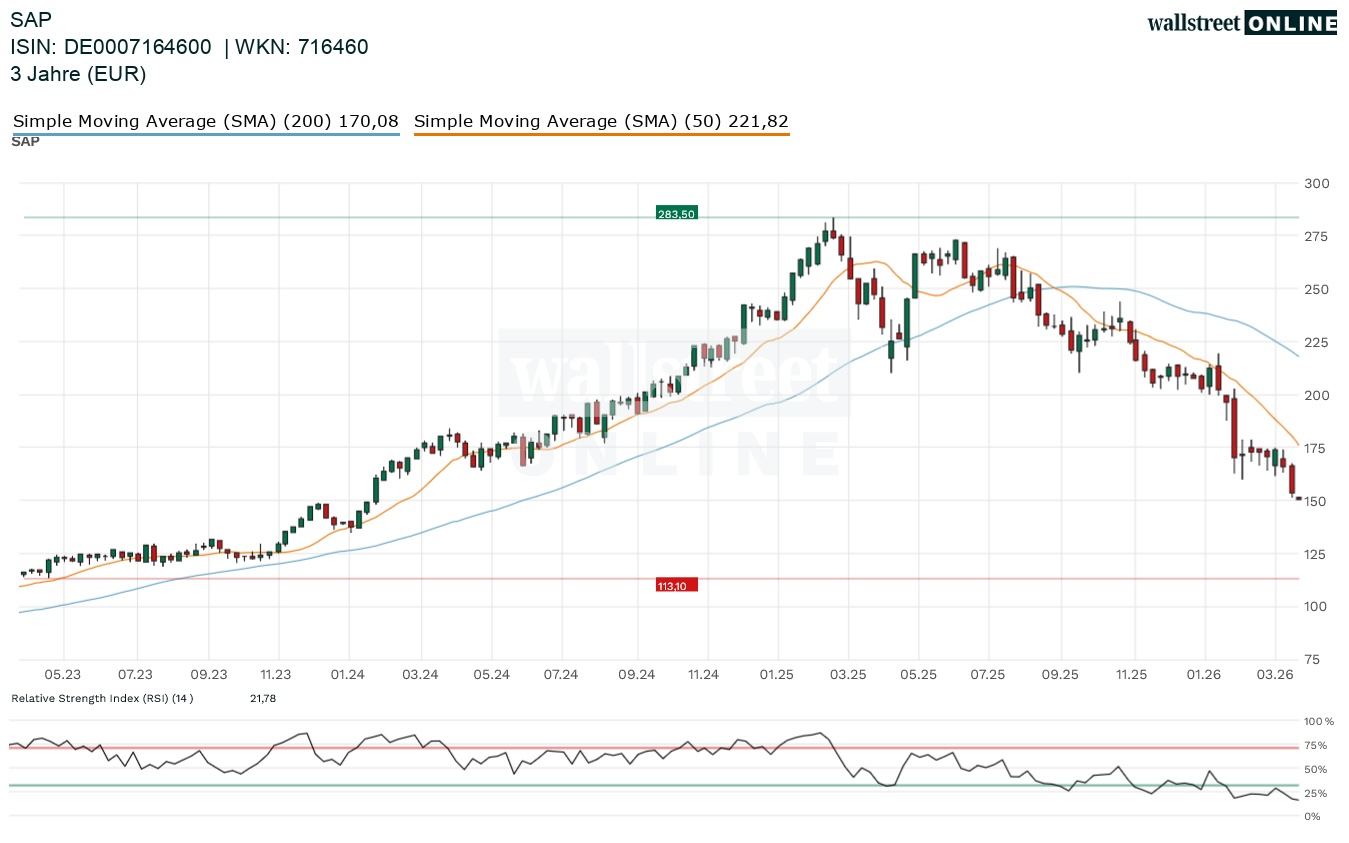Toggle the Simple Moving Average (200) legend entry
The width and height of the screenshot is (1349, 843).
205,121
